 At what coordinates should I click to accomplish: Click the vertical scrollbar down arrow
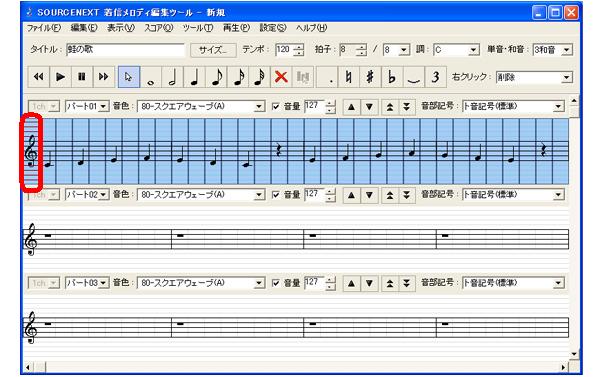[x=574, y=354]
